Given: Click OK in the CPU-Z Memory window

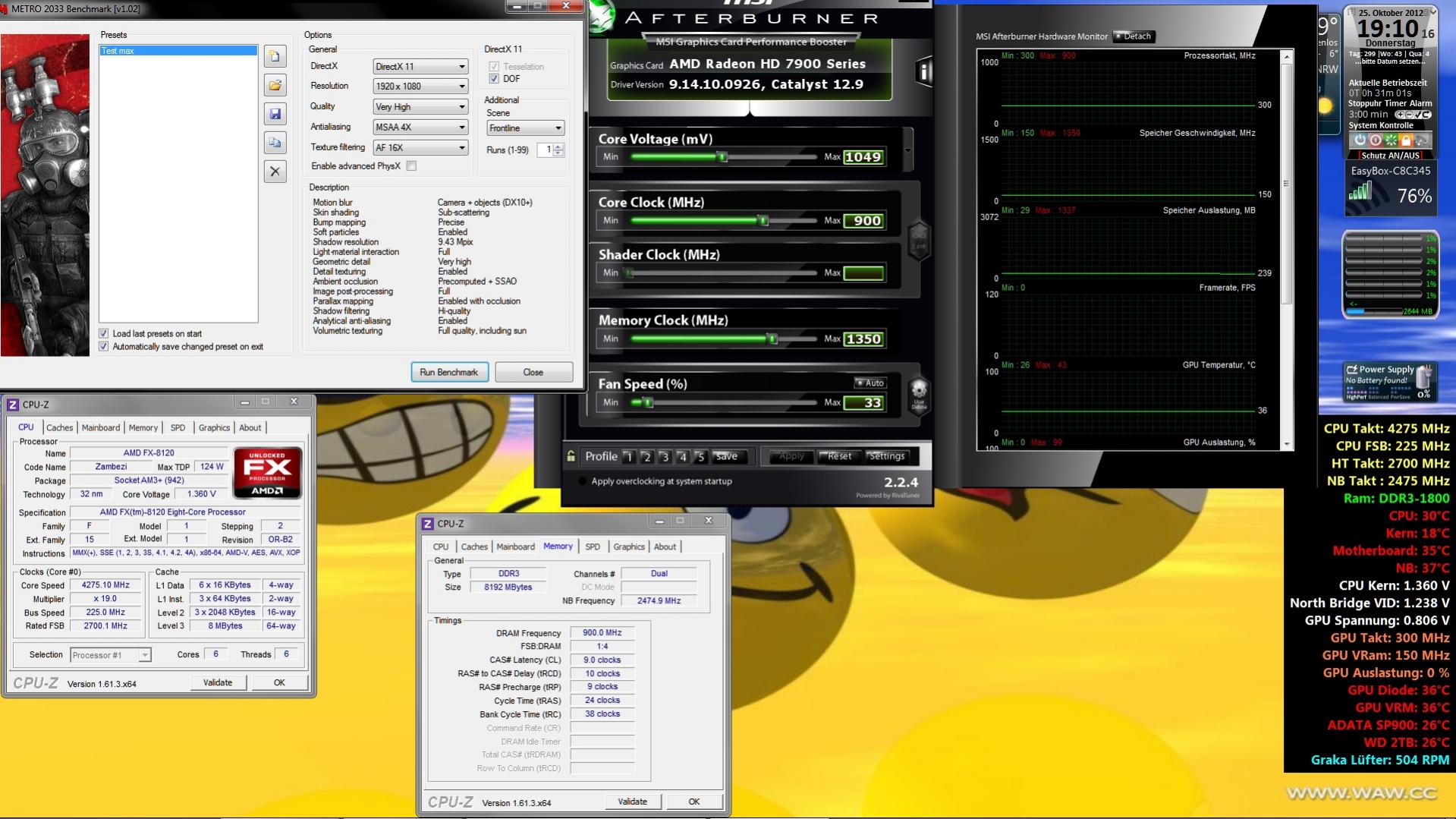Looking at the screenshot, I should [693, 802].
